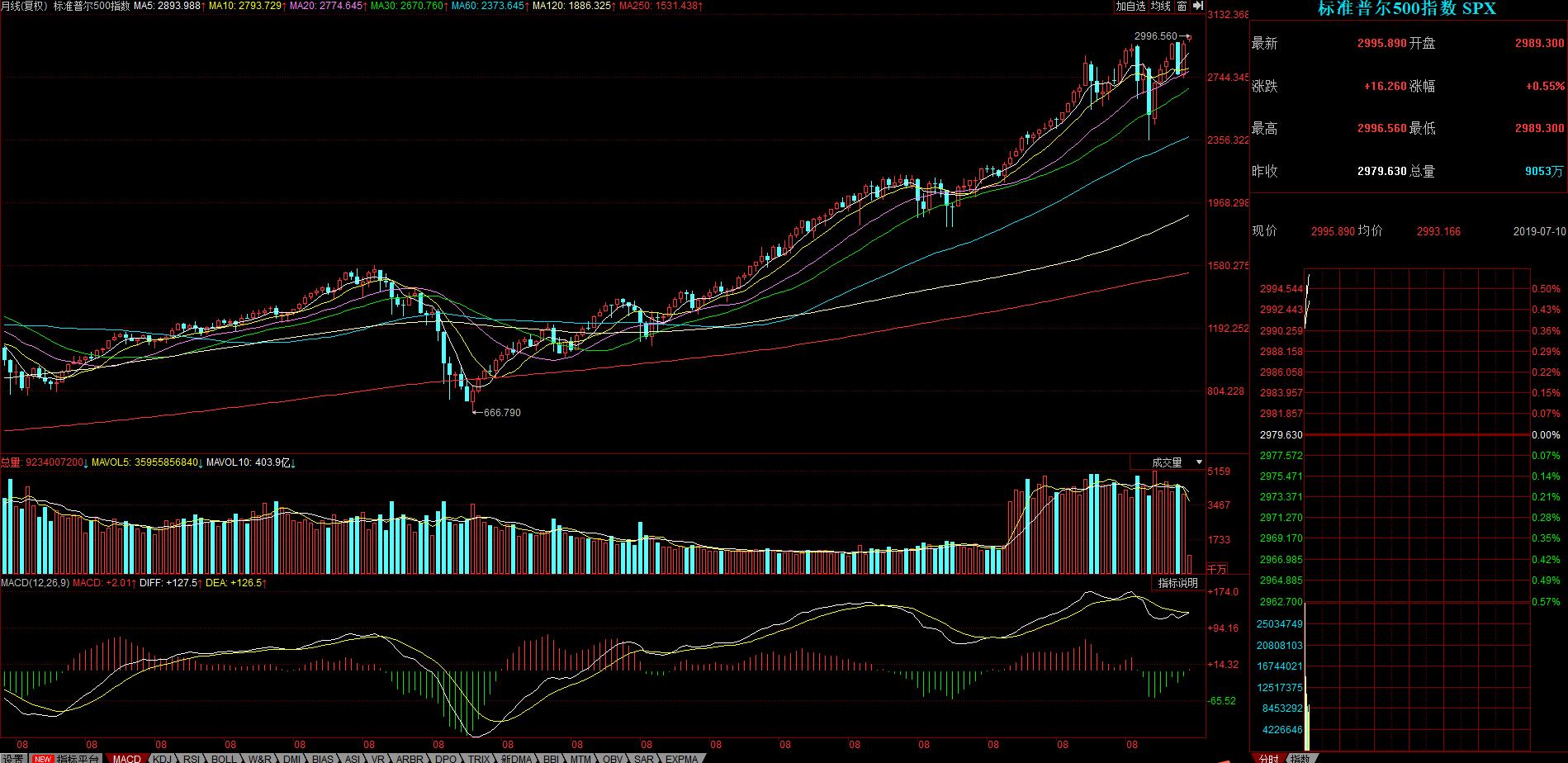Image resolution: width=1568 pixels, height=763 pixels.
Task: Toggle the 均线 moving average lines
Action: (1161, 6)
